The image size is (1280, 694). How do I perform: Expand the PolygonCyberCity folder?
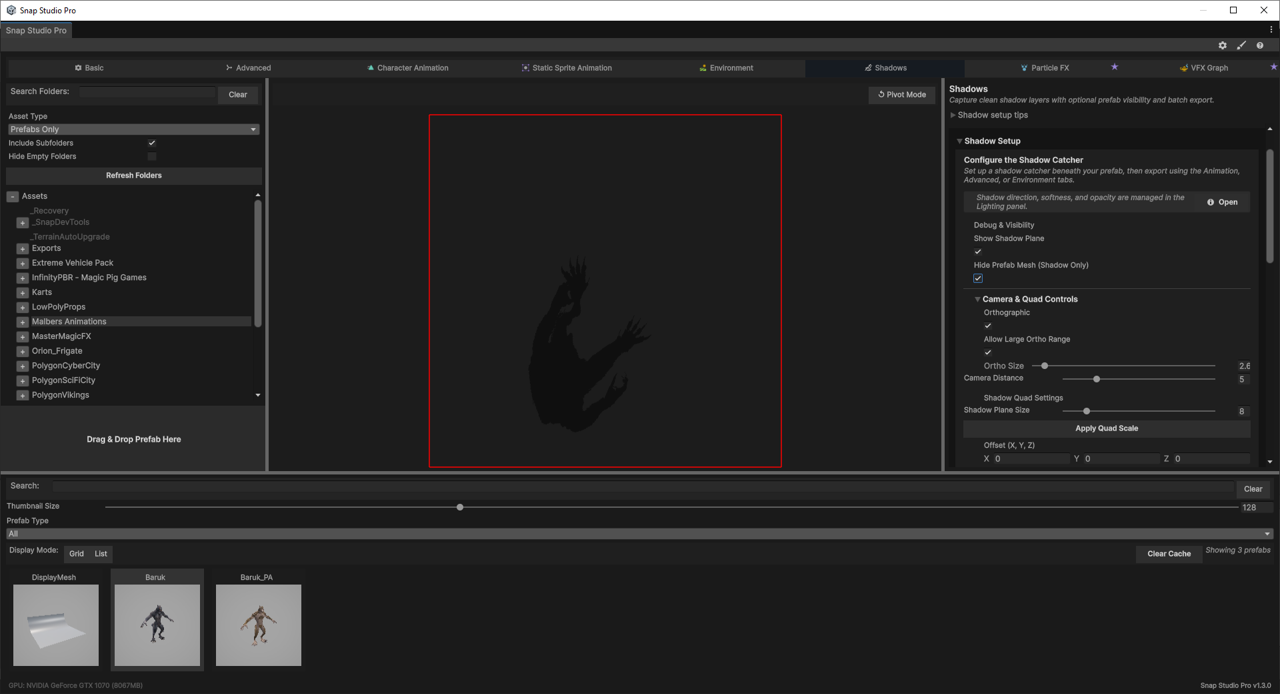22,366
